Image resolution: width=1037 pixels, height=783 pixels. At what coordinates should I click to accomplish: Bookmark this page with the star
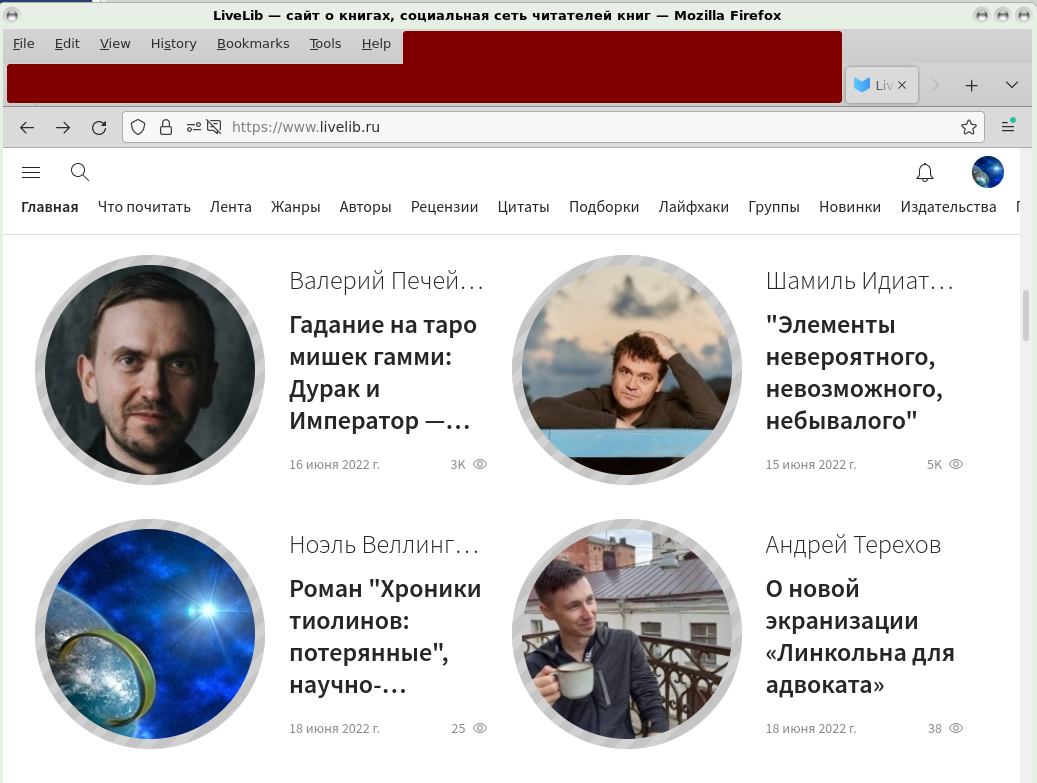tap(969, 127)
